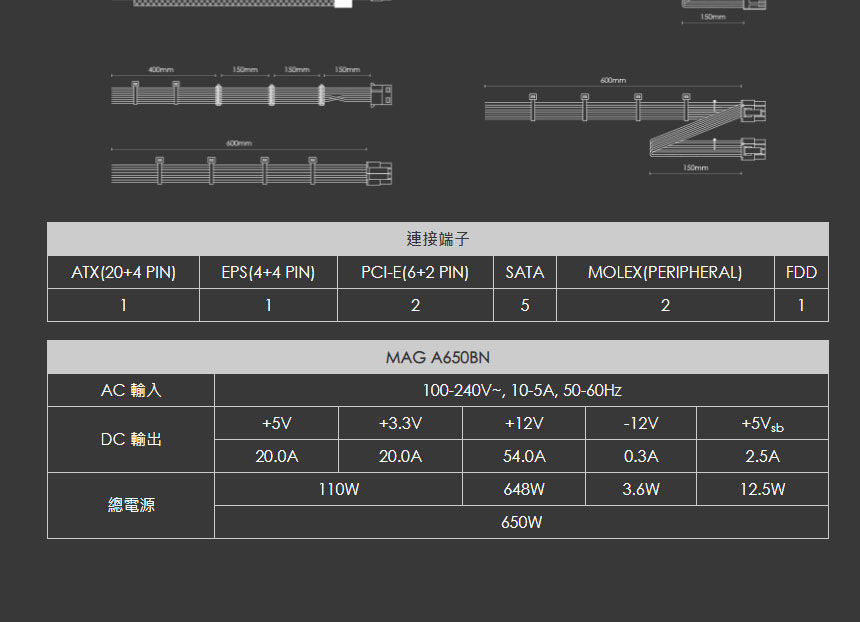Select the value 1 under ATX(20+4 PIN)

point(123,305)
